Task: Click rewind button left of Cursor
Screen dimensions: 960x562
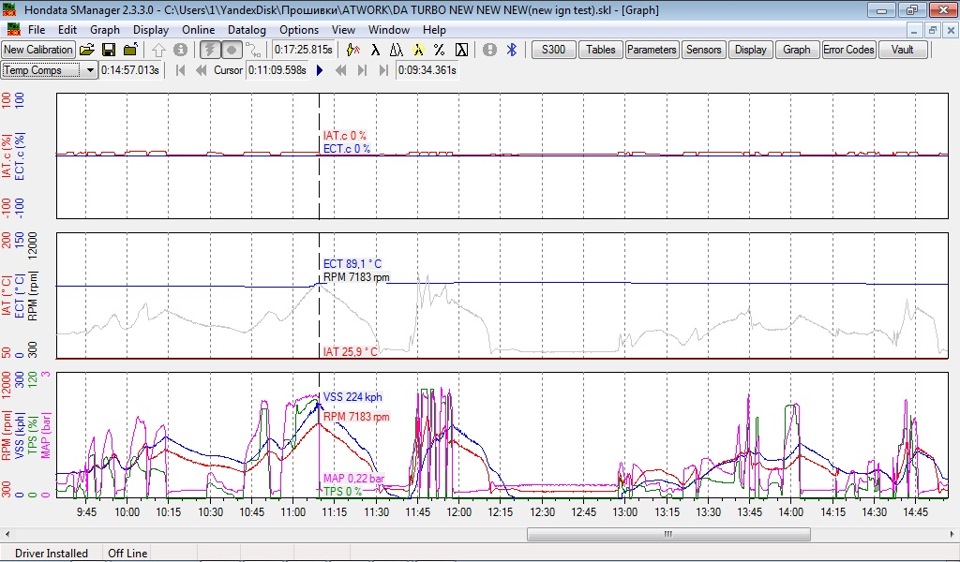Action: coord(201,70)
